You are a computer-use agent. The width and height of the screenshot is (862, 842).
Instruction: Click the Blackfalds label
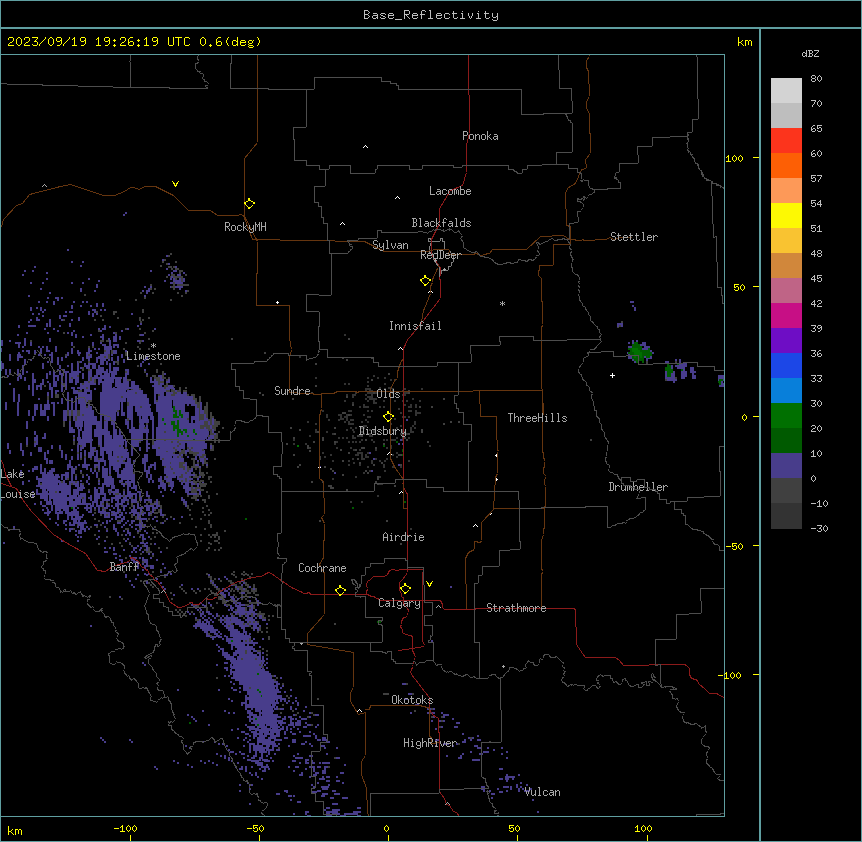coord(441,223)
